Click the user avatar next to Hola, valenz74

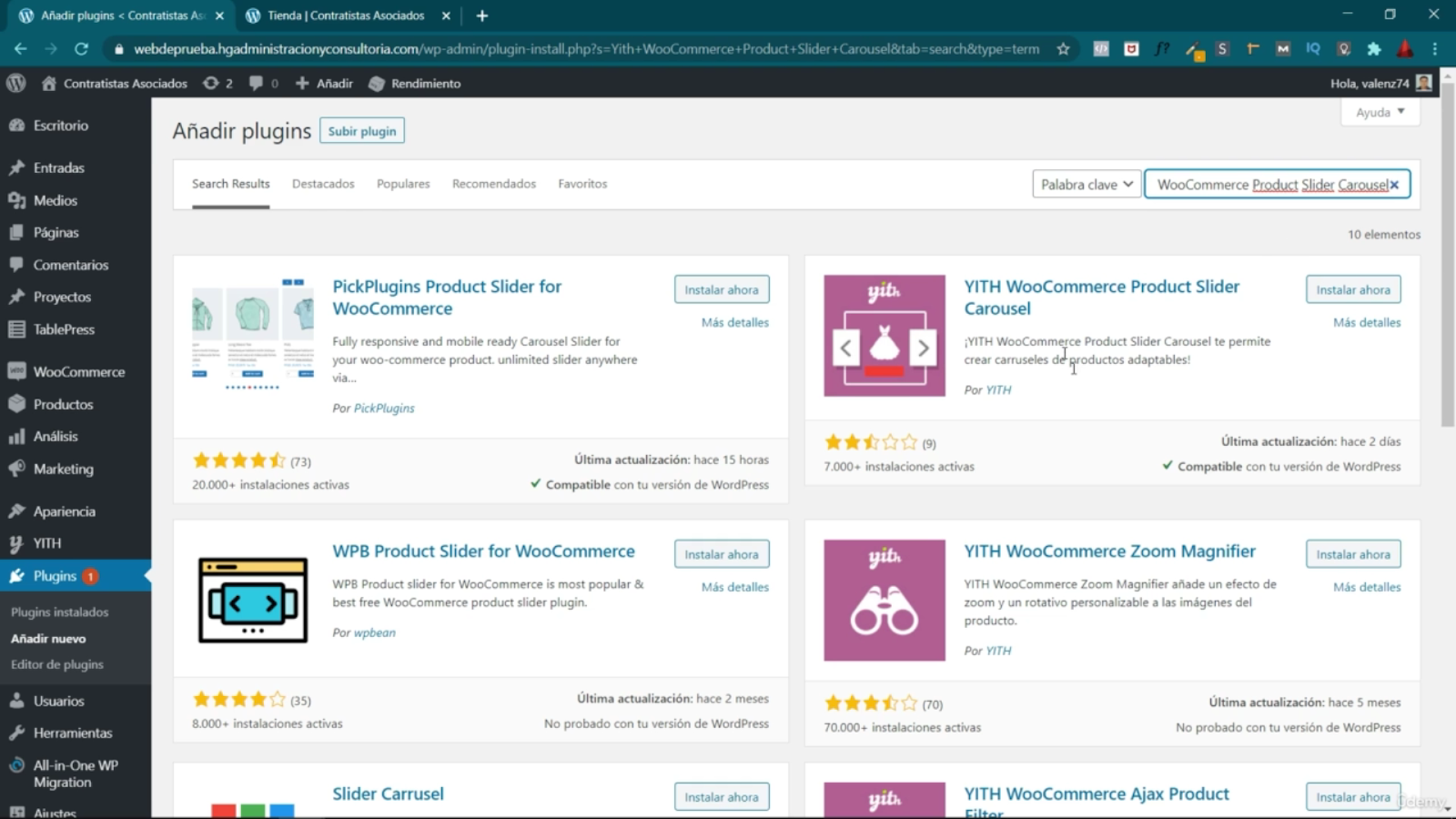click(1424, 83)
